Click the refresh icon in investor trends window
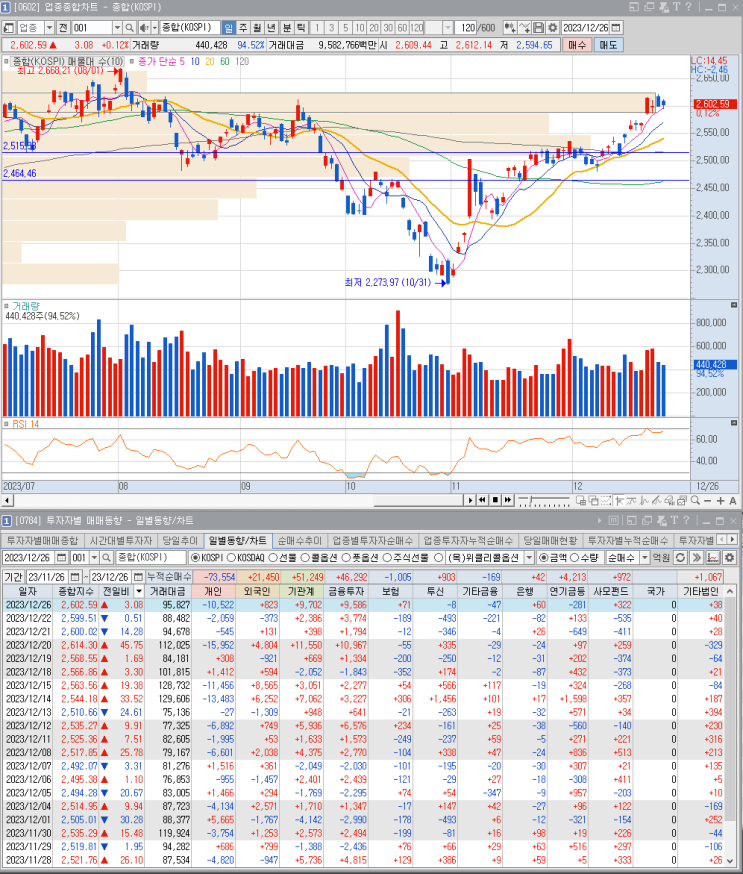This screenshot has width=743, height=874. coord(680,557)
